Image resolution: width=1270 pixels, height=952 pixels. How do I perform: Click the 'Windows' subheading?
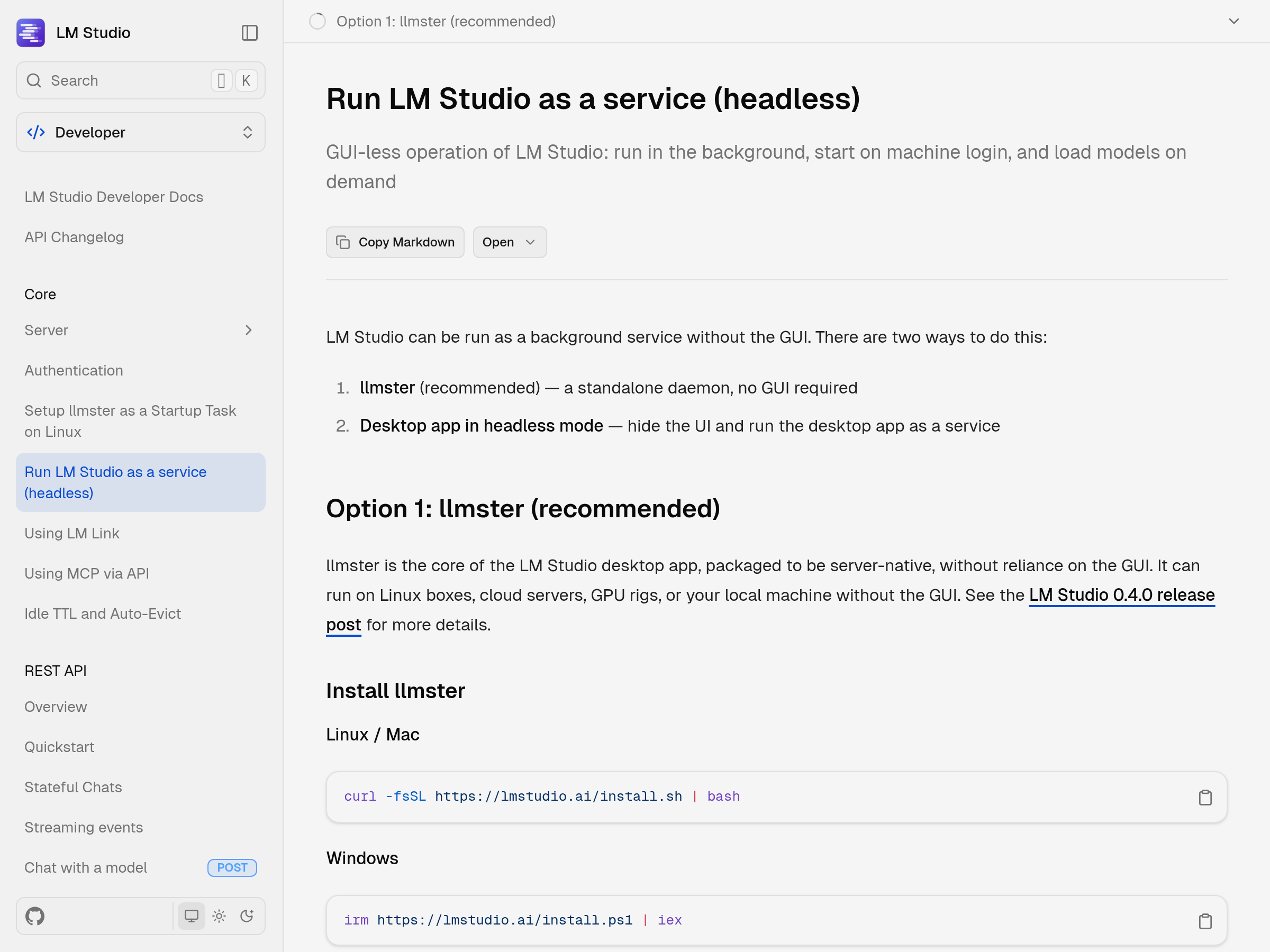coord(362,858)
